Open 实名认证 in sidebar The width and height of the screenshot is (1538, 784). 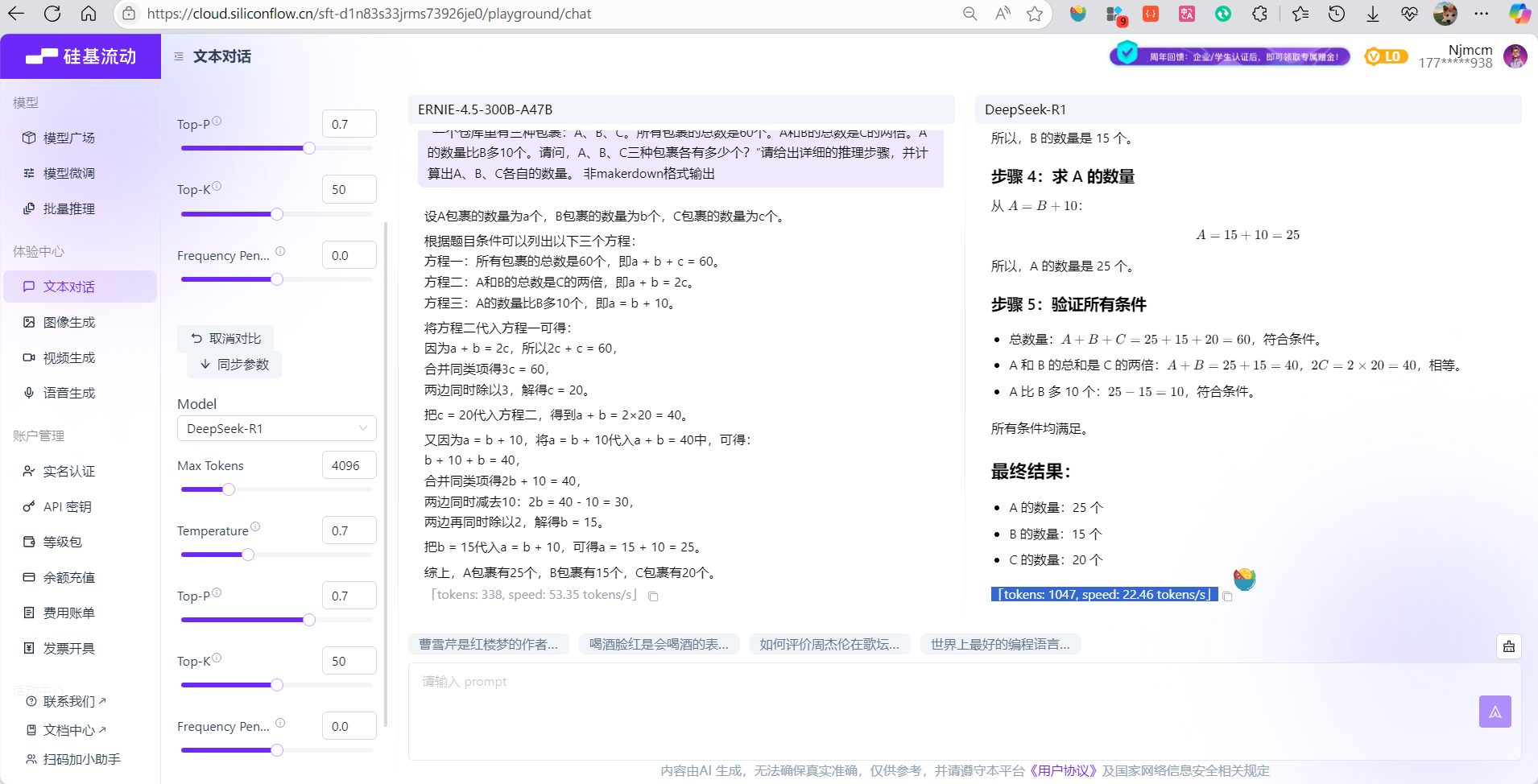(81, 471)
